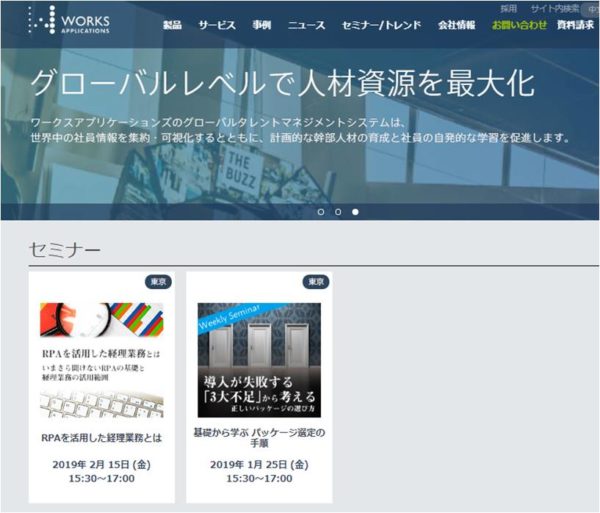The width and height of the screenshot is (600, 513).
Task: Select the second carousel dot indicator
Action: coord(338,212)
